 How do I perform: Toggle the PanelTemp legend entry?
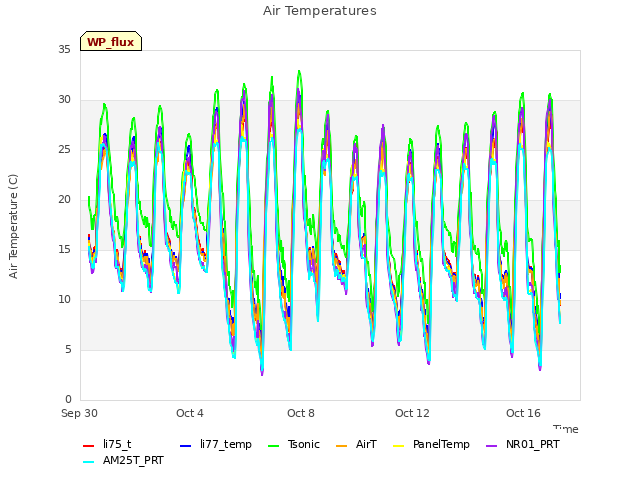pyautogui.click(x=431, y=444)
